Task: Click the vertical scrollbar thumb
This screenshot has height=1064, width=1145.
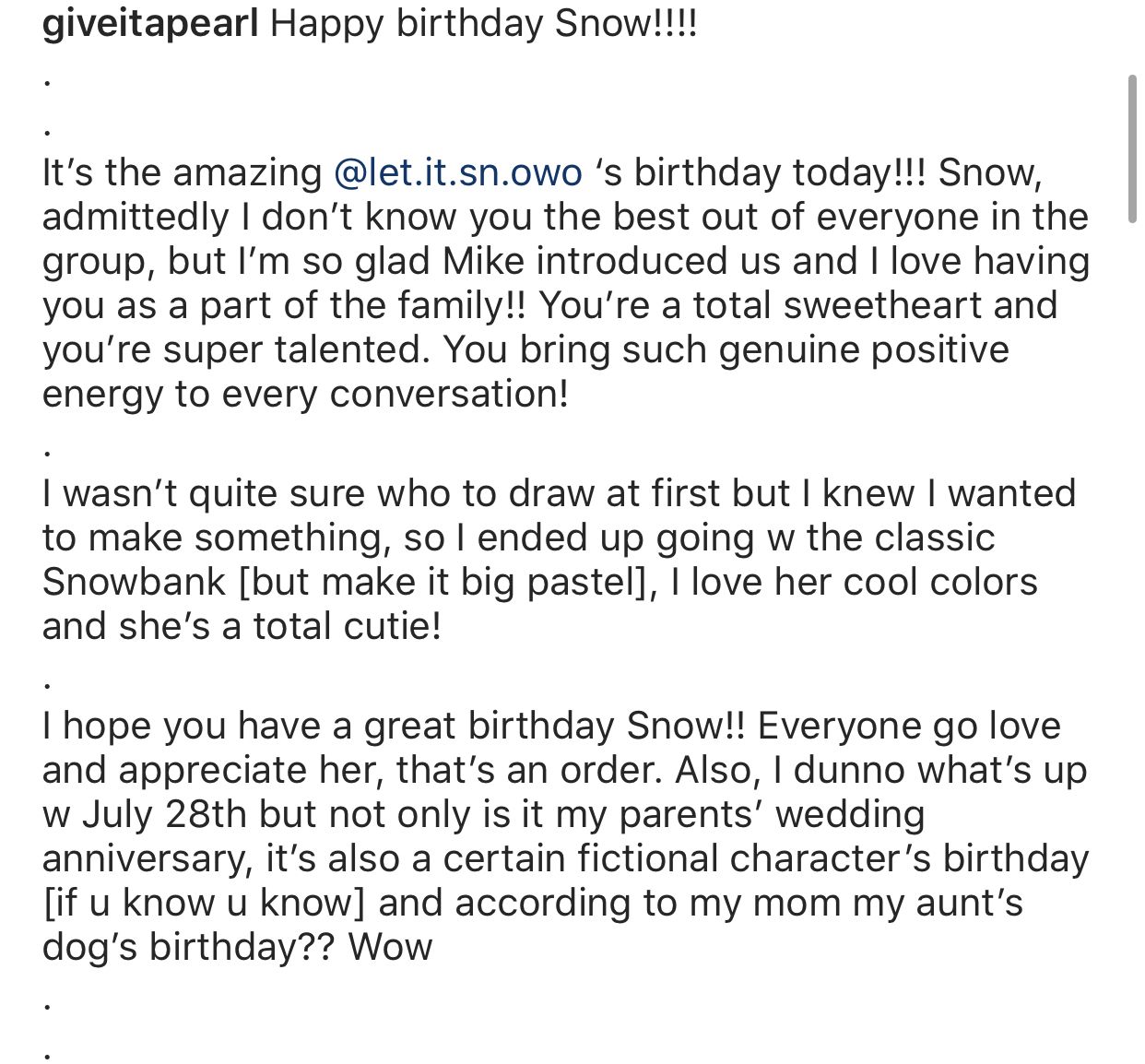Action: [1132, 149]
